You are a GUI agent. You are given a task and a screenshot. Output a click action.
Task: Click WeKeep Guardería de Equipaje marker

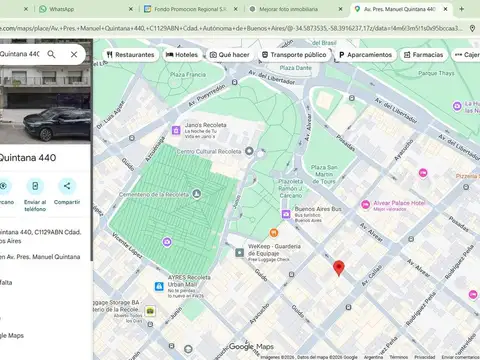[239, 252]
